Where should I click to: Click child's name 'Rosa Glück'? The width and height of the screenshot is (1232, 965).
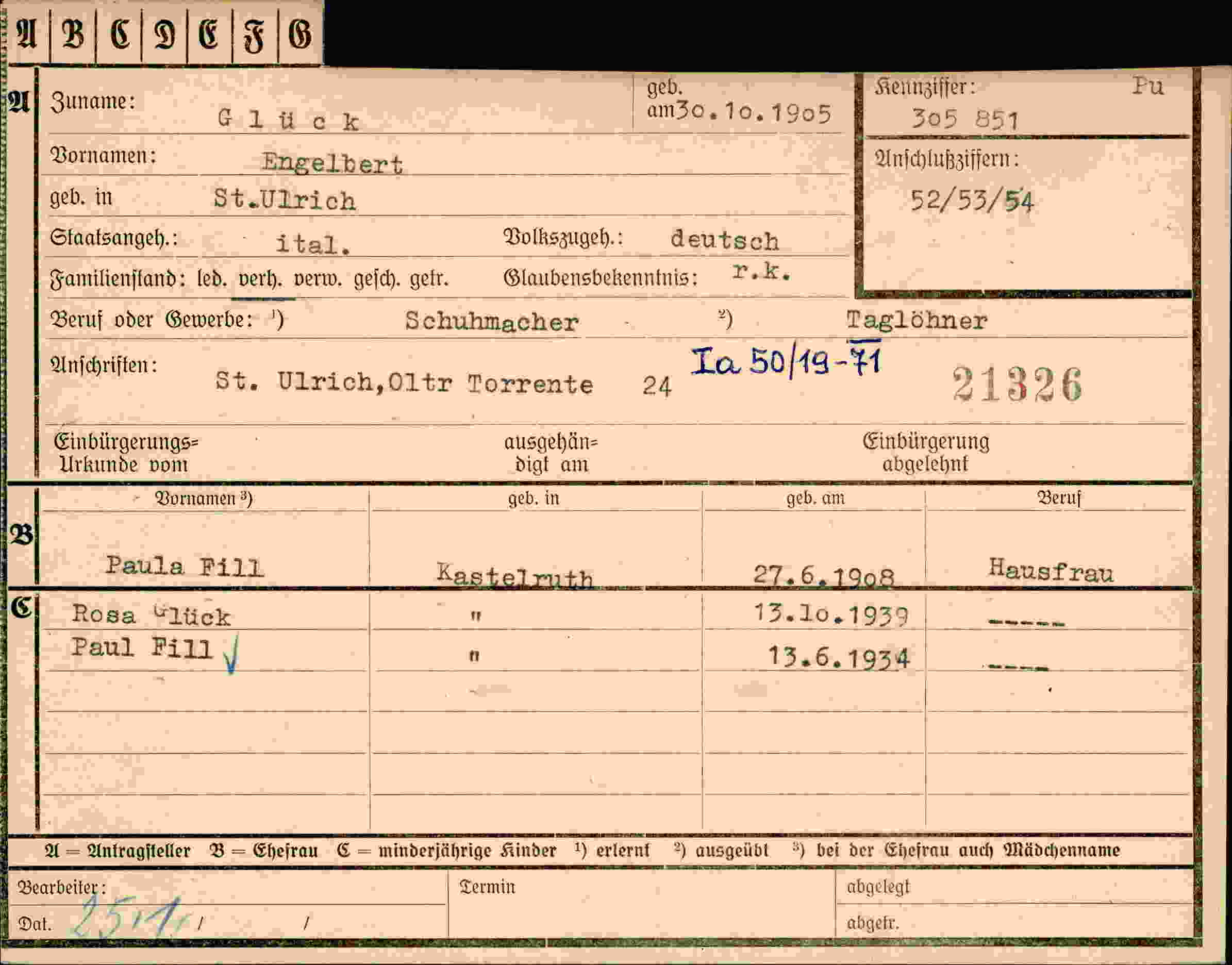(x=152, y=614)
